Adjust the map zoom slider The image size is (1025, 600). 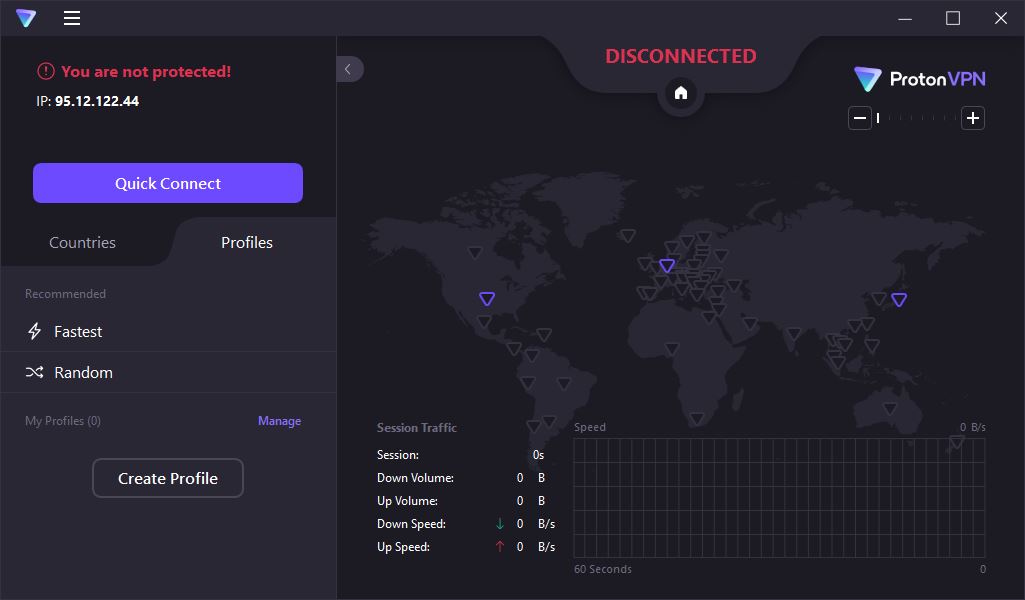[916, 118]
